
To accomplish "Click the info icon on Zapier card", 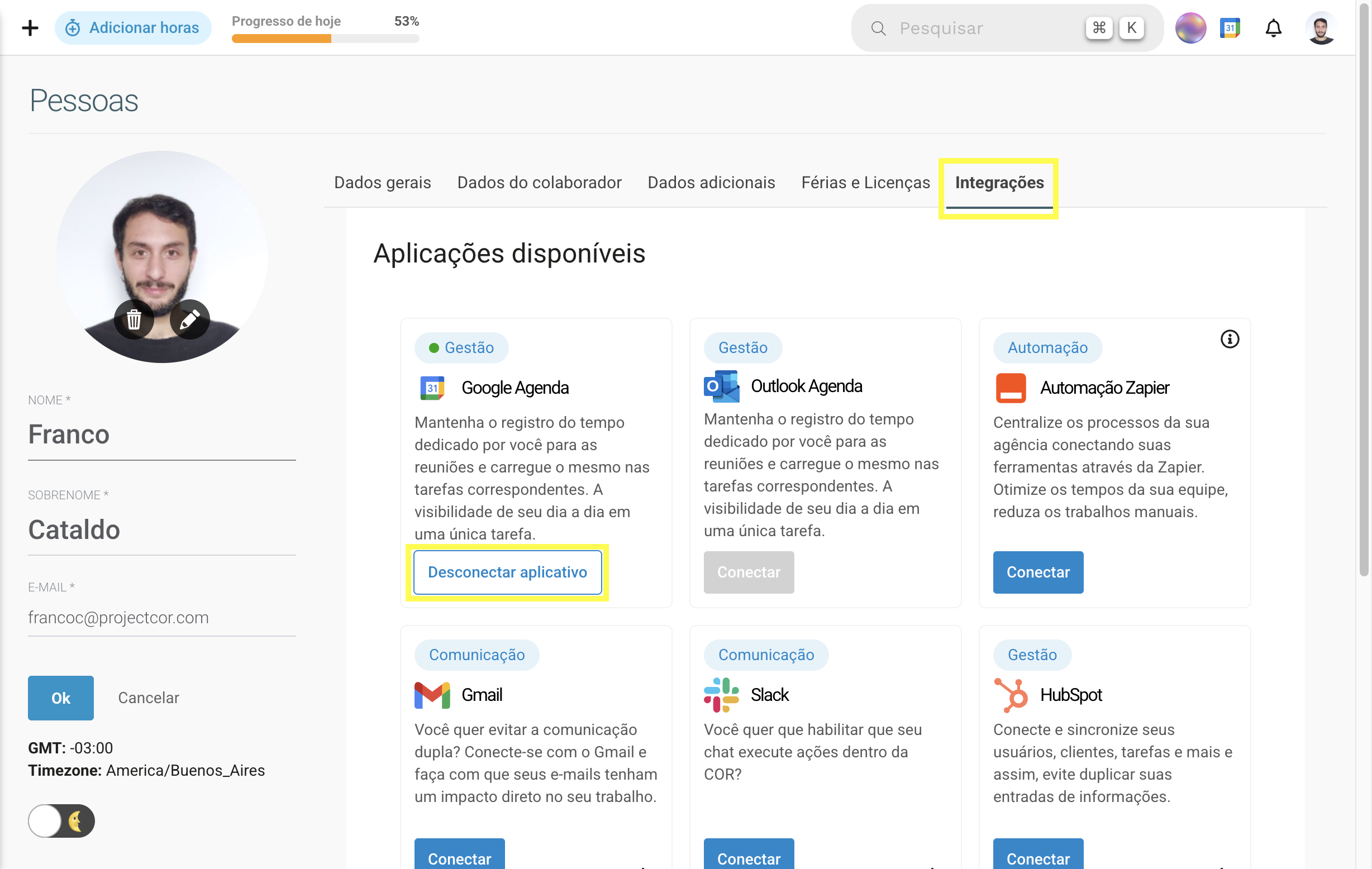I will point(1230,339).
